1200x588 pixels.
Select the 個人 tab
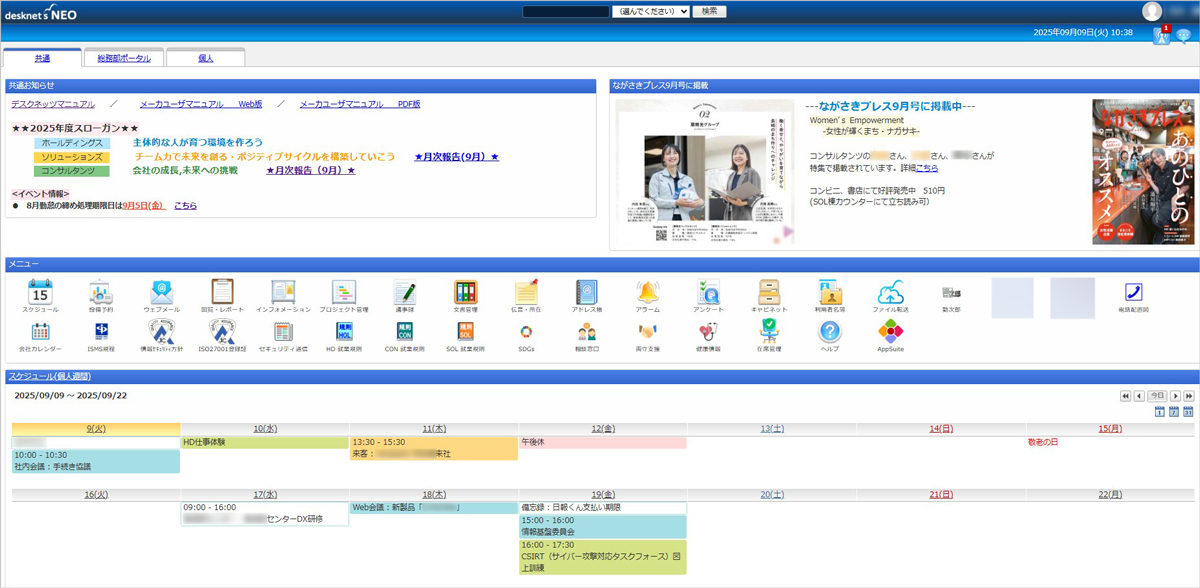pyautogui.click(x=205, y=57)
